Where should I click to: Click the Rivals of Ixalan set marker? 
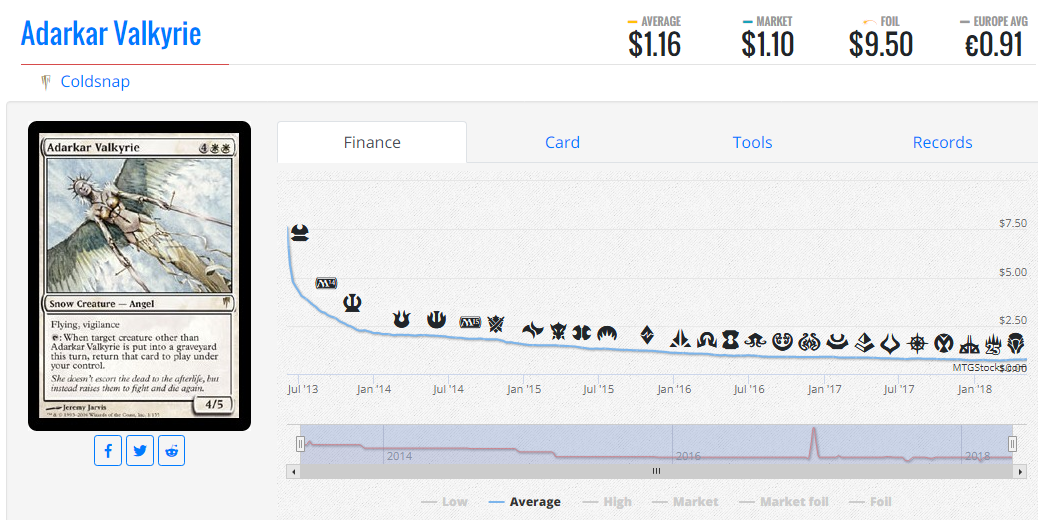970,344
